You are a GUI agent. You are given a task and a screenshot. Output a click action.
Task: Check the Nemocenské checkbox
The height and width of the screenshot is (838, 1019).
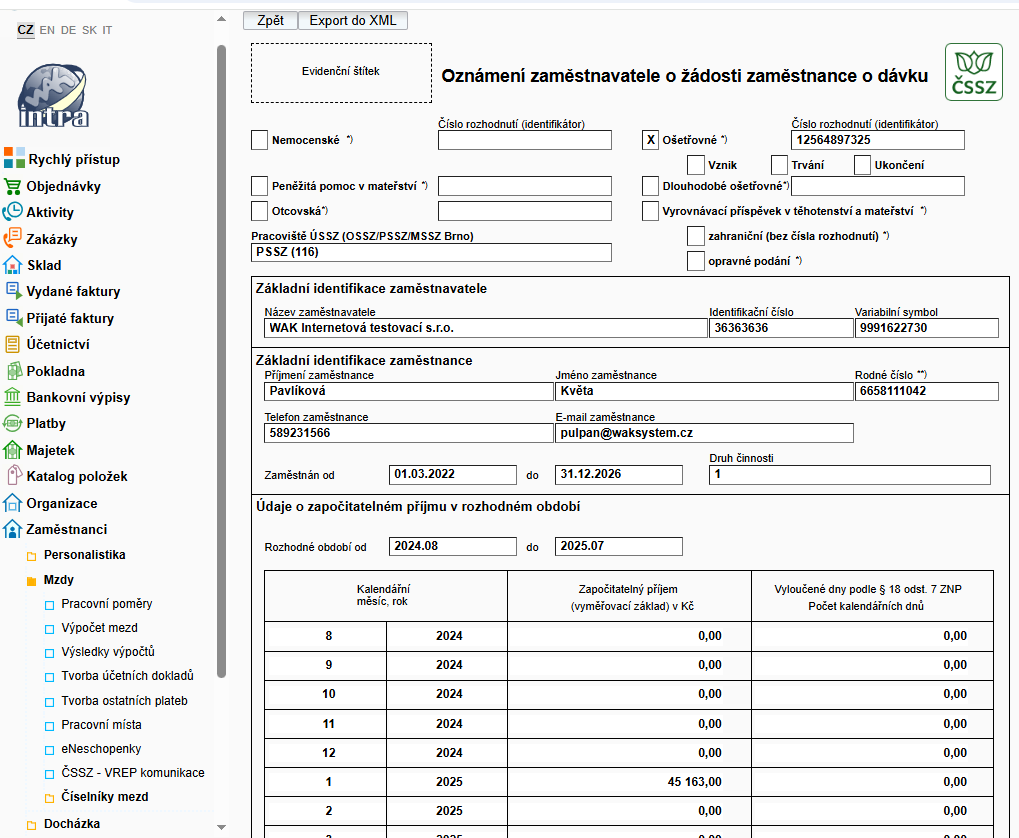259,140
